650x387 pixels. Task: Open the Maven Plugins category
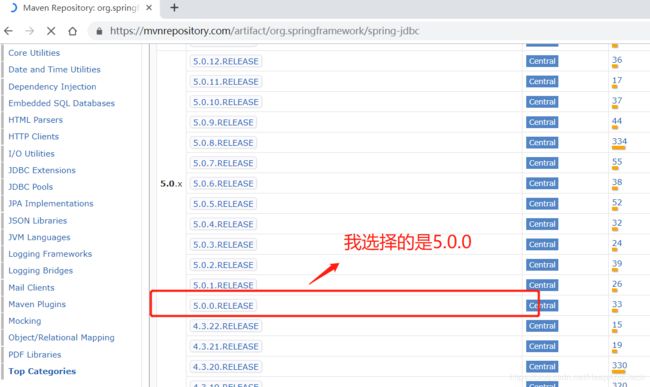tap(37, 304)
